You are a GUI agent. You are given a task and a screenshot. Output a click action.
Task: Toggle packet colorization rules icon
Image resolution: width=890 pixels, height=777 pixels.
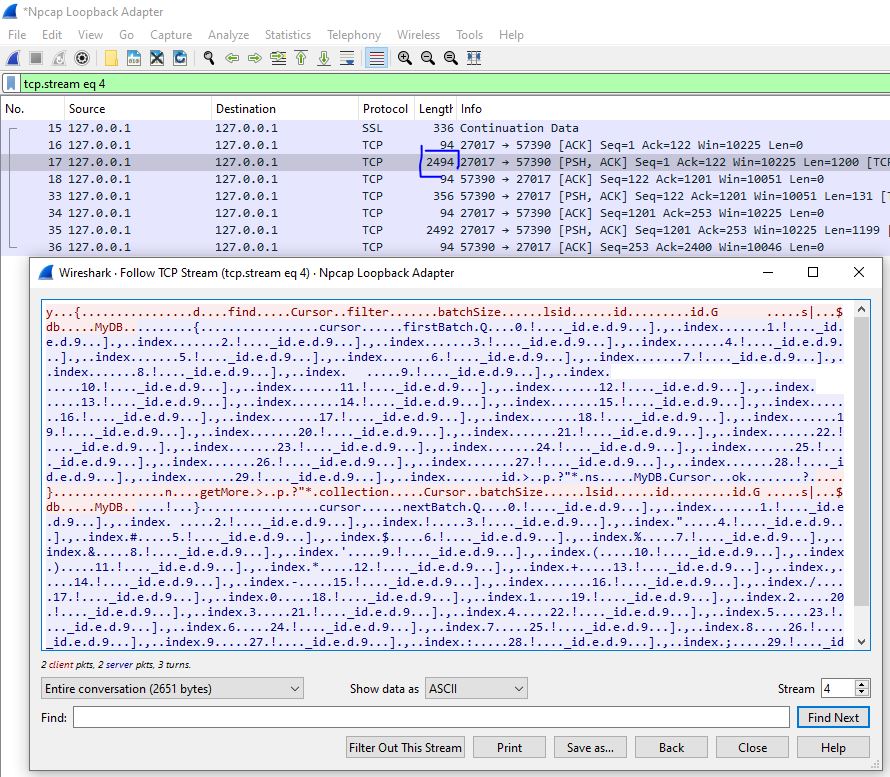pyautogui.click(x=376, y=58)
